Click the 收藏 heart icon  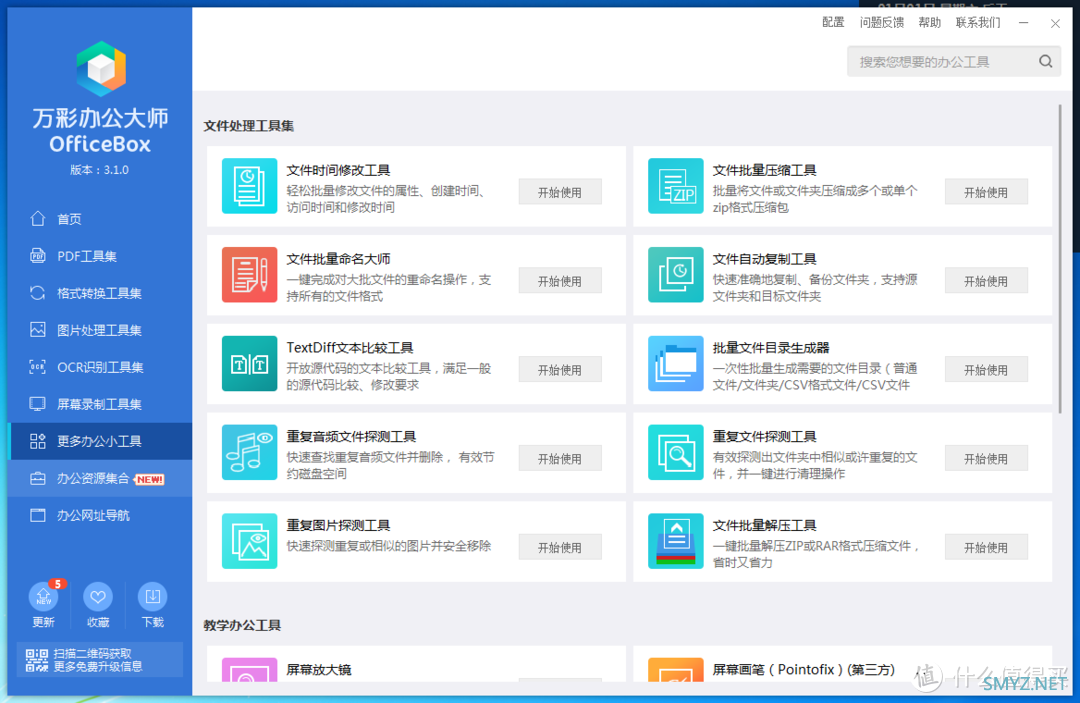point(98,596)
